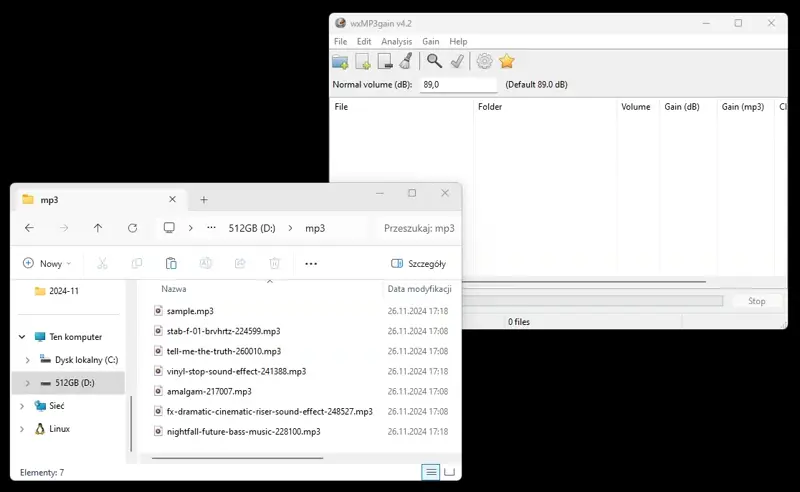Click the Gain (mp3) column header
The width and height of the screenshot is (800, 492).
click(x=745, y=107)
